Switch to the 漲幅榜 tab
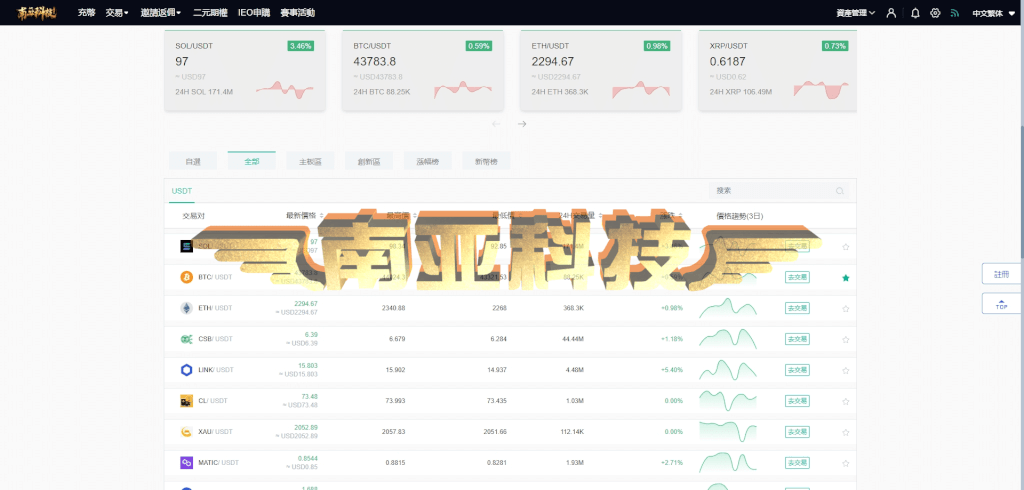The image size is (1024, 490). 428,161
